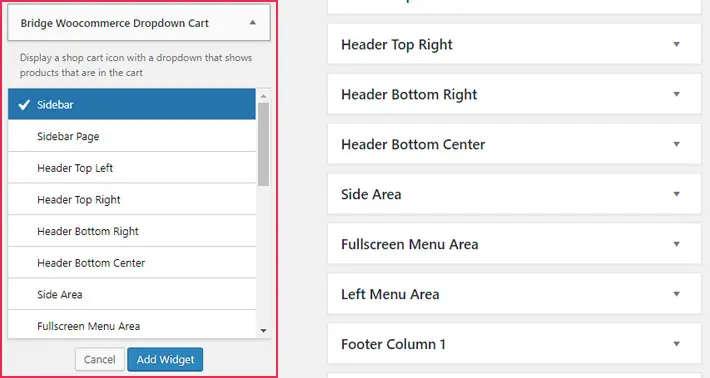Collapse the Bridge Woocommerce Dropdown Cart widget
Screen dimensions: 710x378
(253, 23)
